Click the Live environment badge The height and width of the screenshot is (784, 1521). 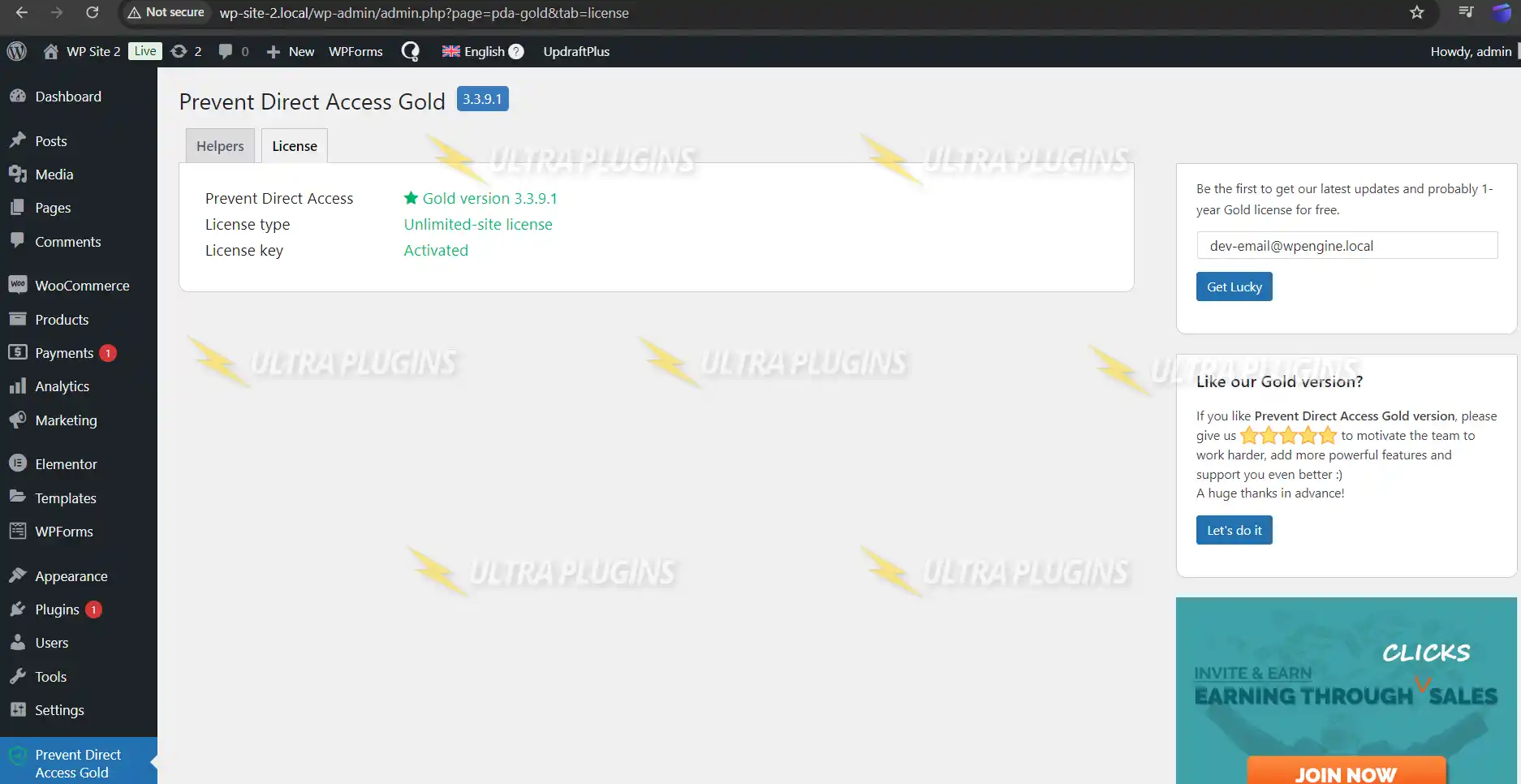click(145, 51)
